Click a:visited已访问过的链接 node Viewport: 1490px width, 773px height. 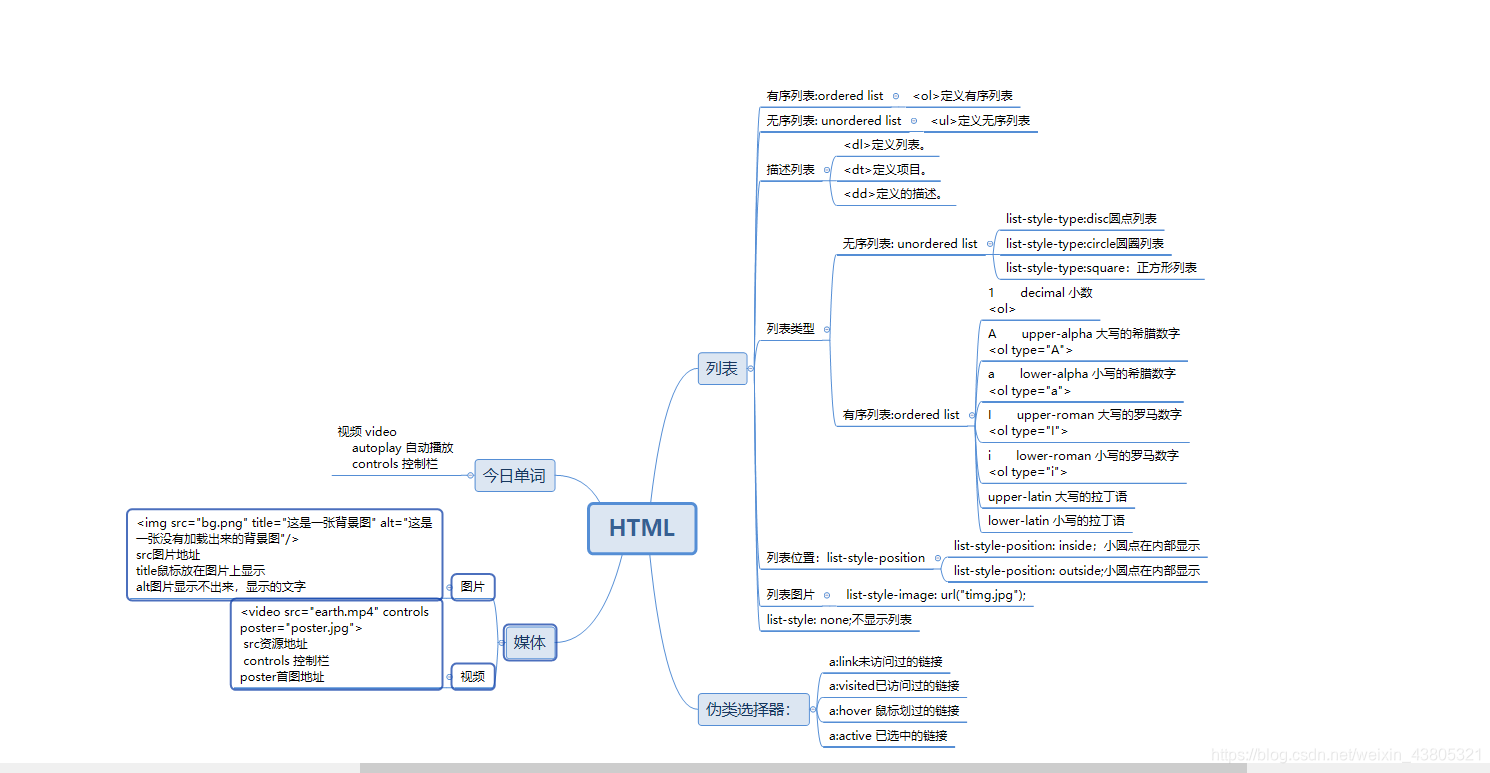point(894,686)
